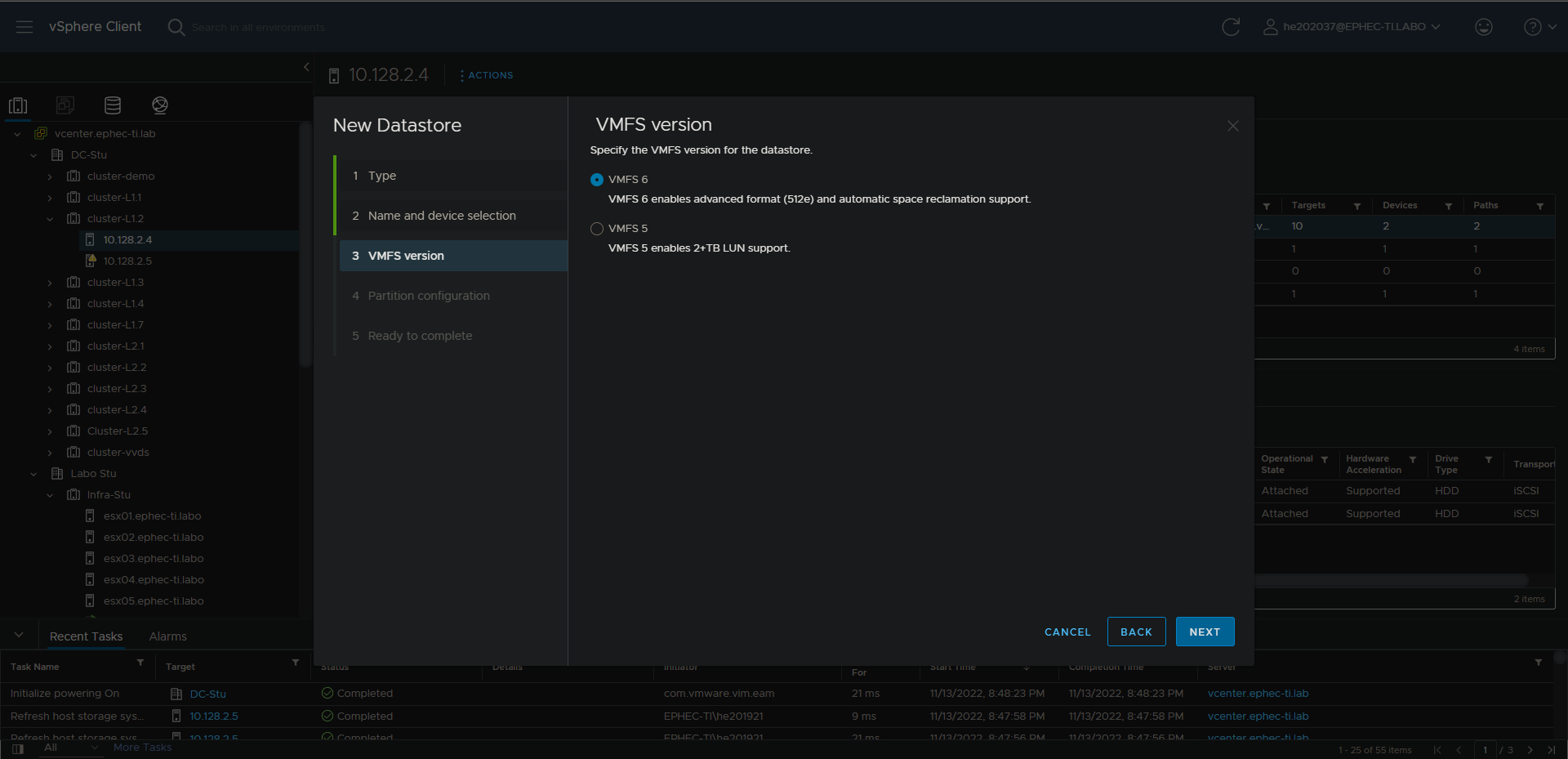Screen dimensions: 1568x759
Task: Collapse the vcenter.ephec-ti.lab tree node
Action: click(17, 134)
